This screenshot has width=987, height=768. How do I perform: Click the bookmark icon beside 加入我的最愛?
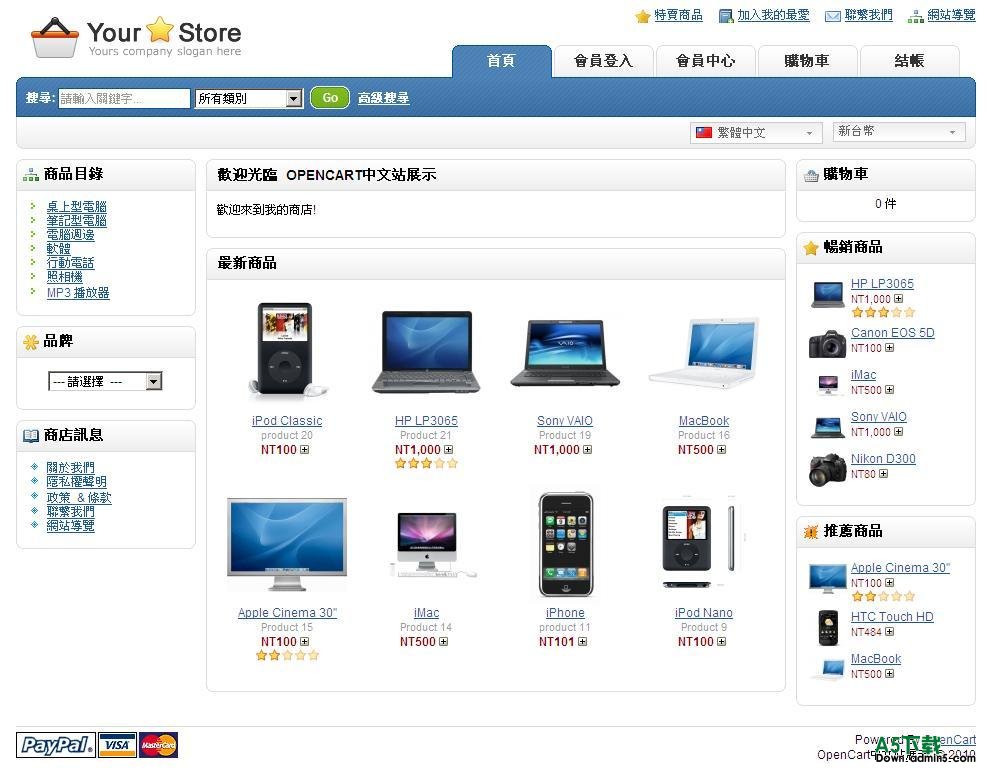[726, 16]
